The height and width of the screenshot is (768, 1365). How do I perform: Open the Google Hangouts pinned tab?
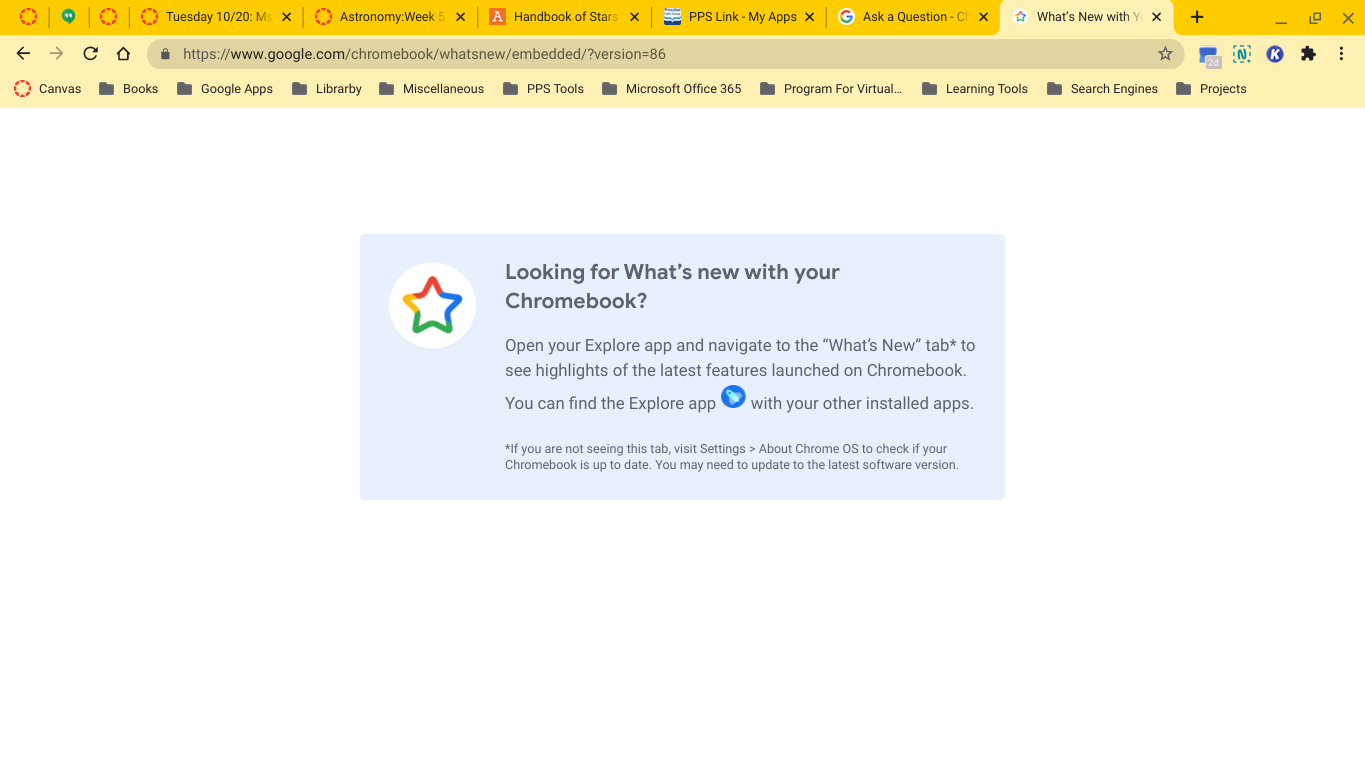click(68, 16)
